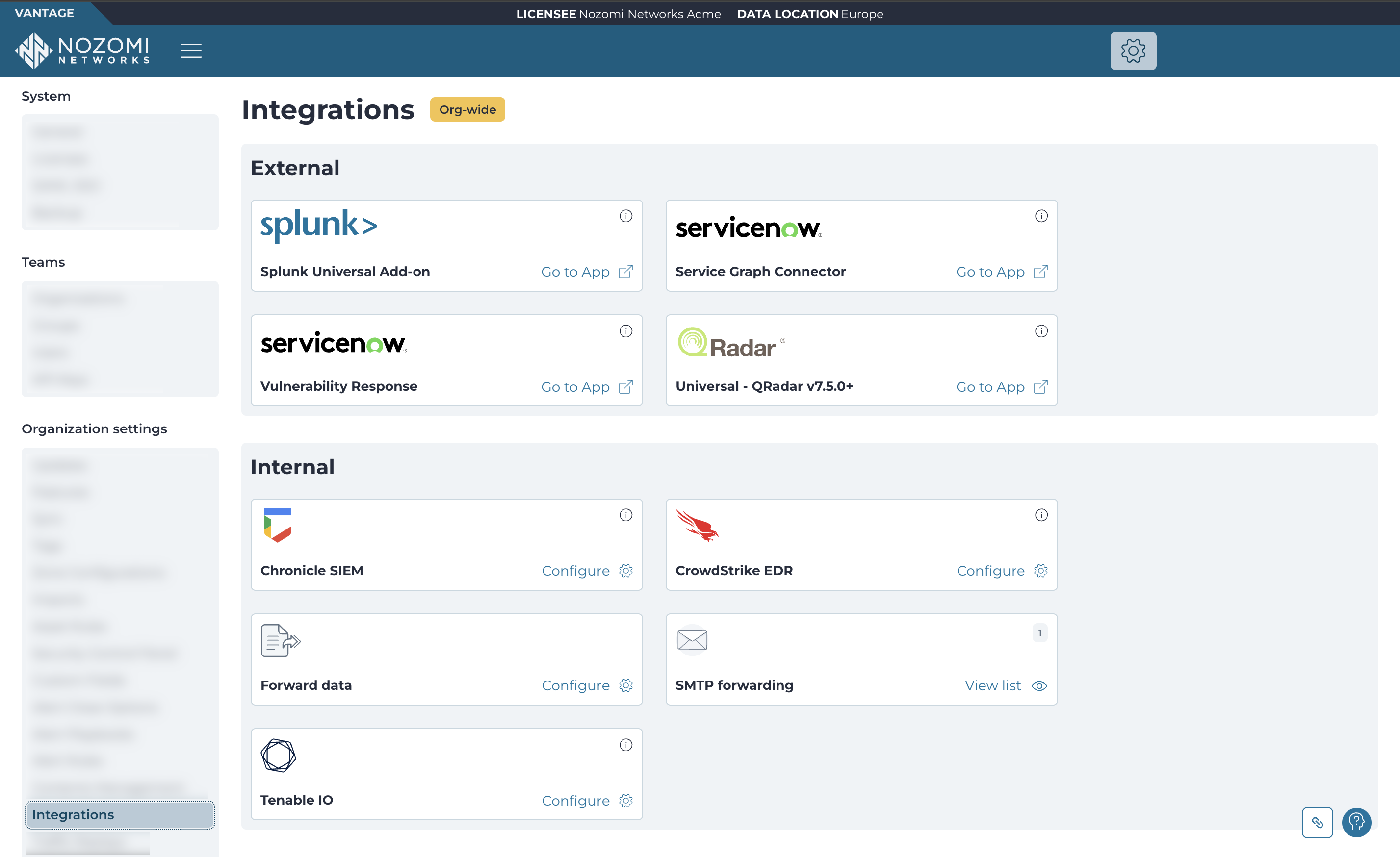Configure Forward data integration
Image resolution: width=1400 pixels, height=857 pixels.
coord(587,685)
